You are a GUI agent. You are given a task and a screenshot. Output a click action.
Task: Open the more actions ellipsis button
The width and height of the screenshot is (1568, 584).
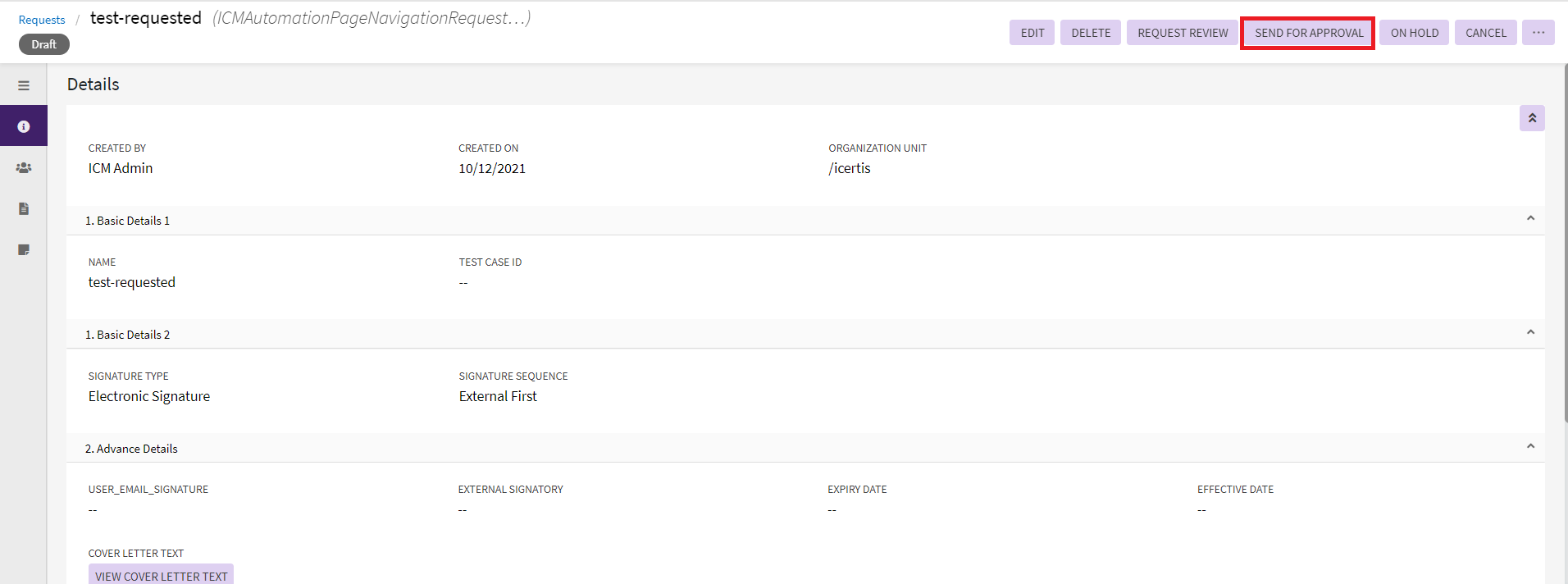pos(1538,33)
